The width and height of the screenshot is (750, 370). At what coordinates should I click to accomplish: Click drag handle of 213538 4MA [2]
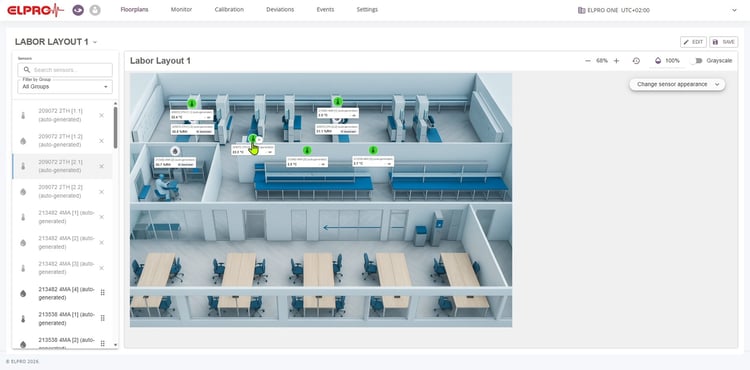pyautogui.click(x=102, y=343)
